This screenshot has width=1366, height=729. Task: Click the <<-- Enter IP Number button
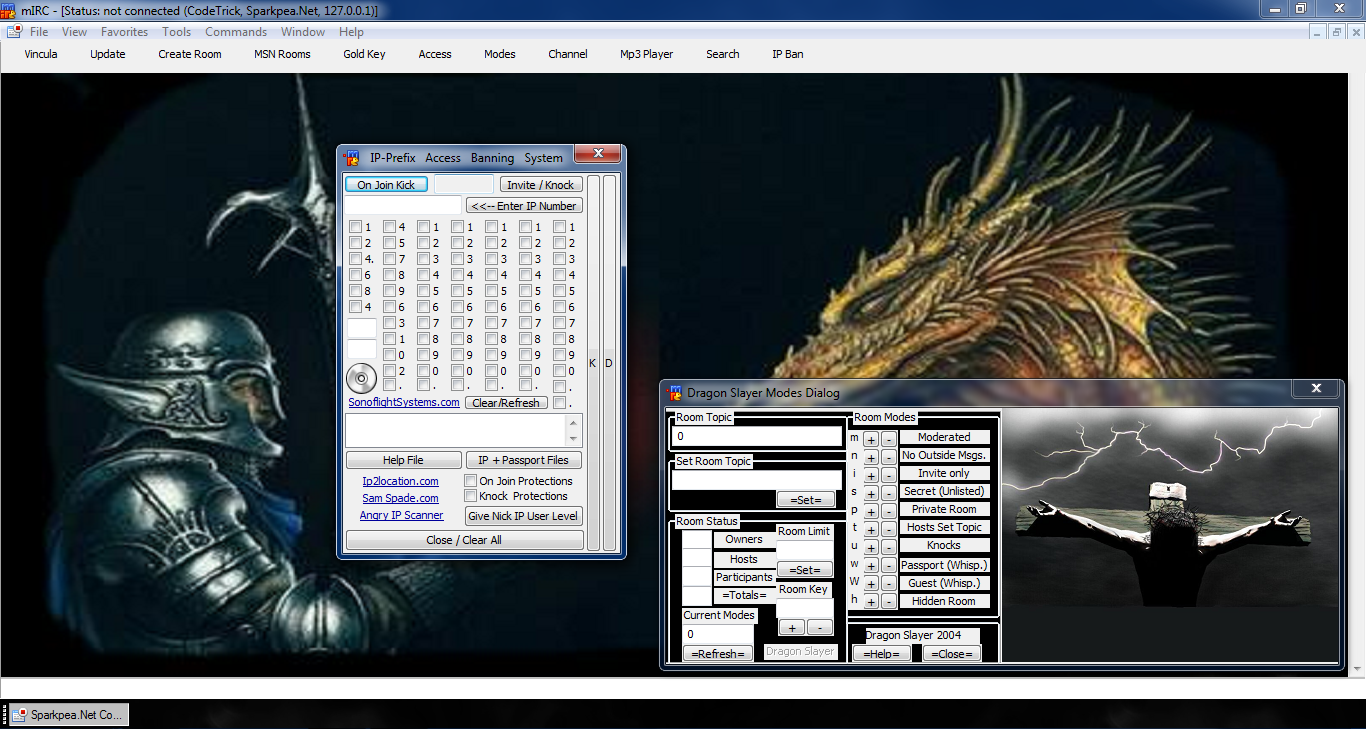pos(524,206)
